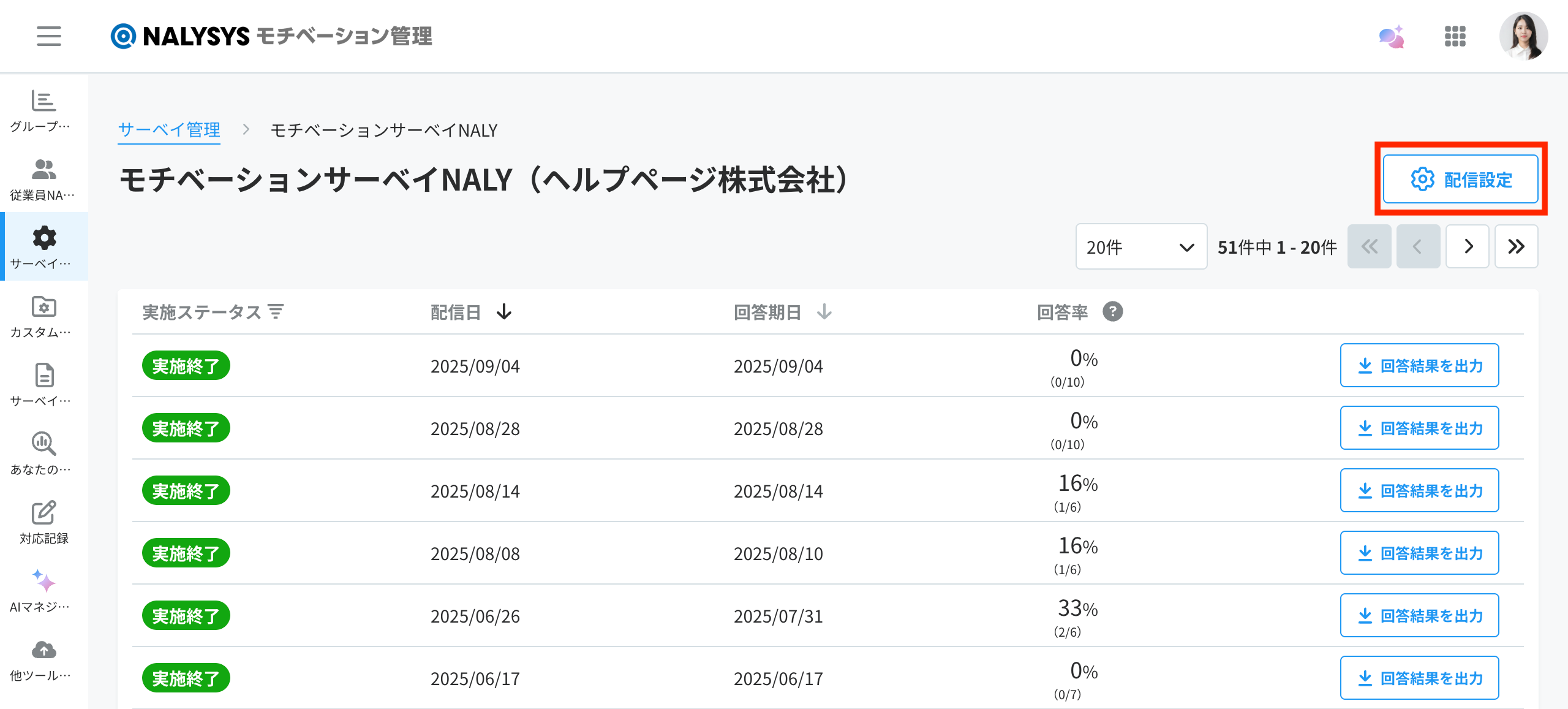The width and height of the screenshot is (1568, 709).
Task: Jump to last page of results
Action: click(x=1516, y=247)
